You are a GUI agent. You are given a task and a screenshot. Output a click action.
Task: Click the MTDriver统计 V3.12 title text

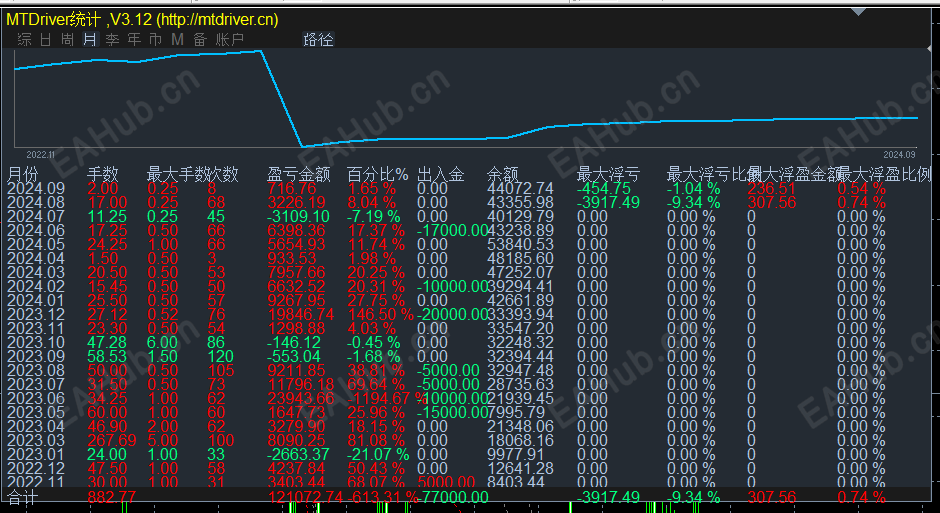click(x=142, y=20)
